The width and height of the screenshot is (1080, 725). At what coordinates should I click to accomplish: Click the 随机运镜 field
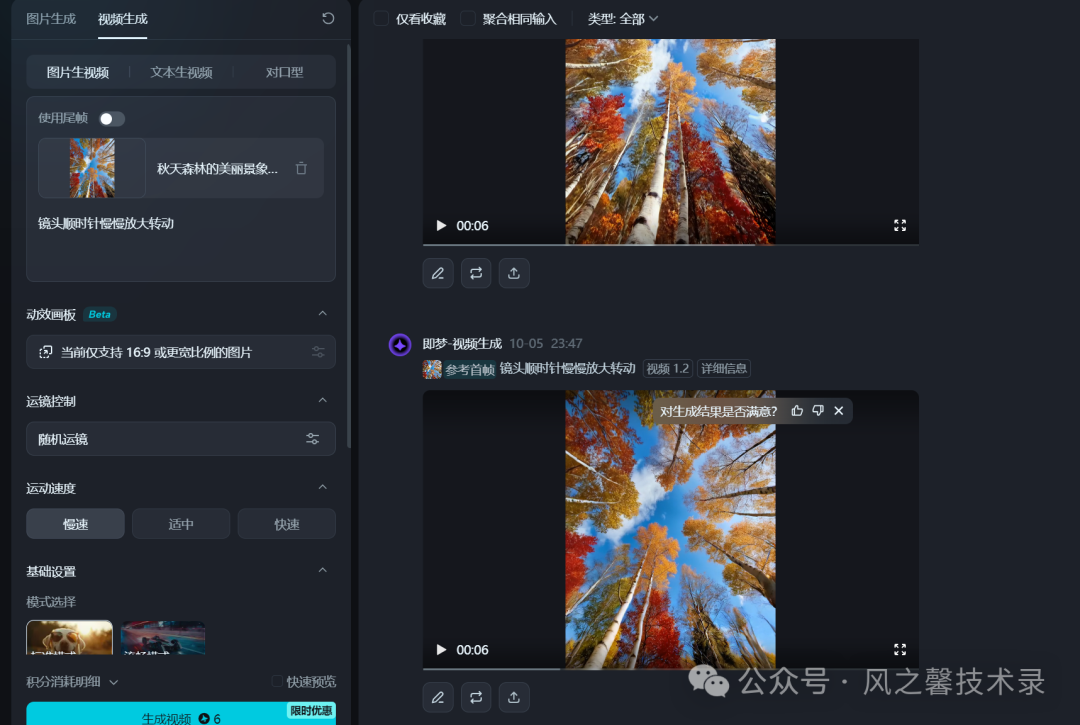tap(181, 439)
